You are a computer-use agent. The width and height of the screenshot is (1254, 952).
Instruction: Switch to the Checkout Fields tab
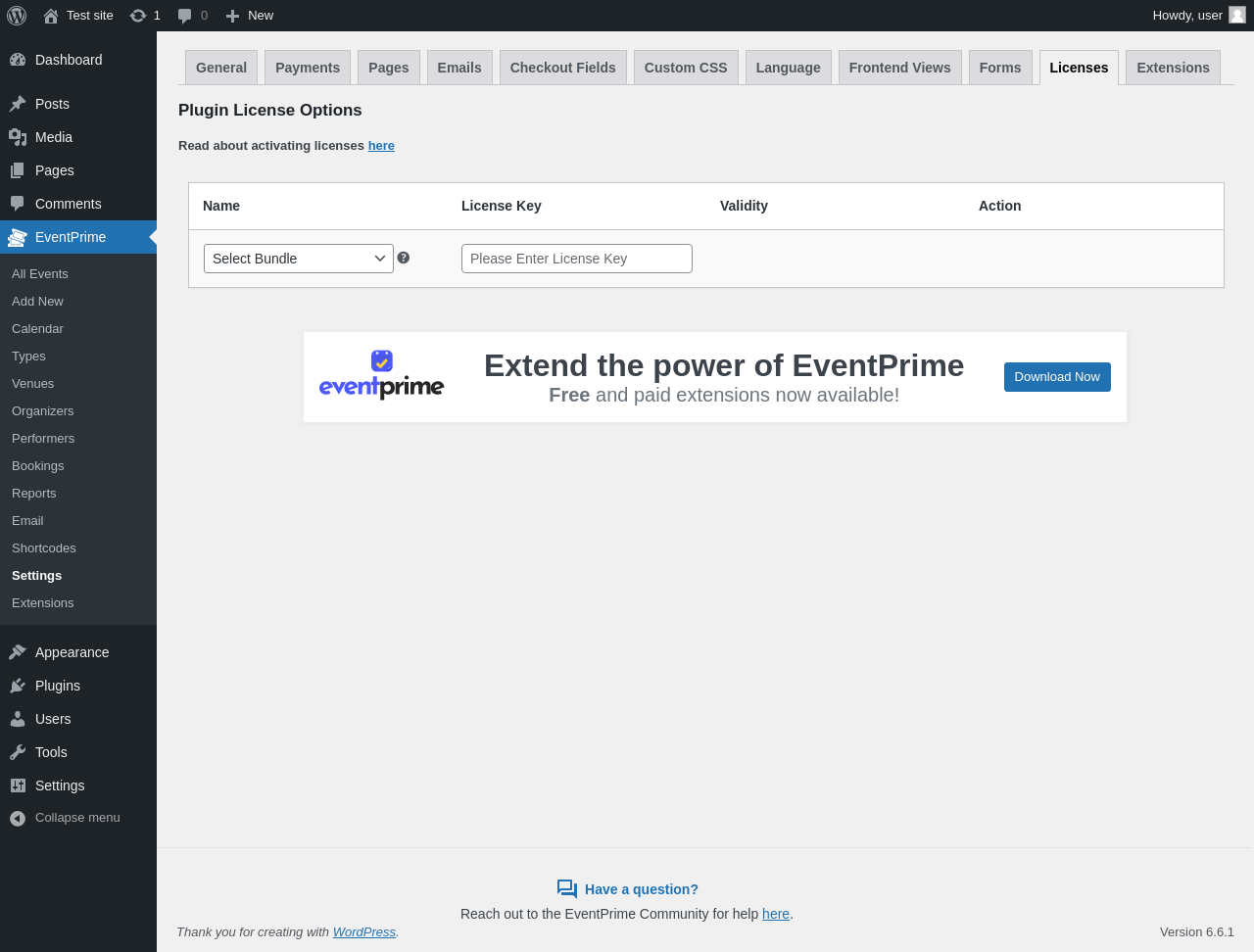[x=563, y=68]
